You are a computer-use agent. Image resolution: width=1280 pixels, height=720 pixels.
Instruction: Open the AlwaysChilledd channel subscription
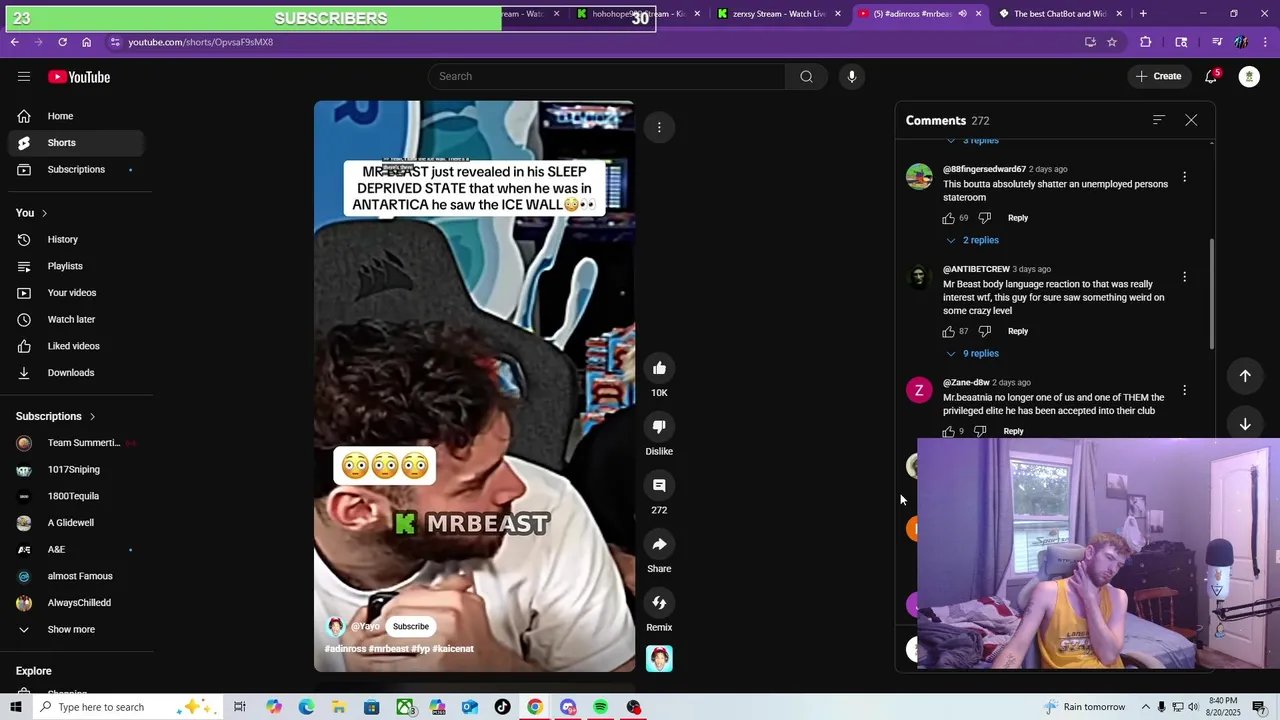[x=75, y=603]
